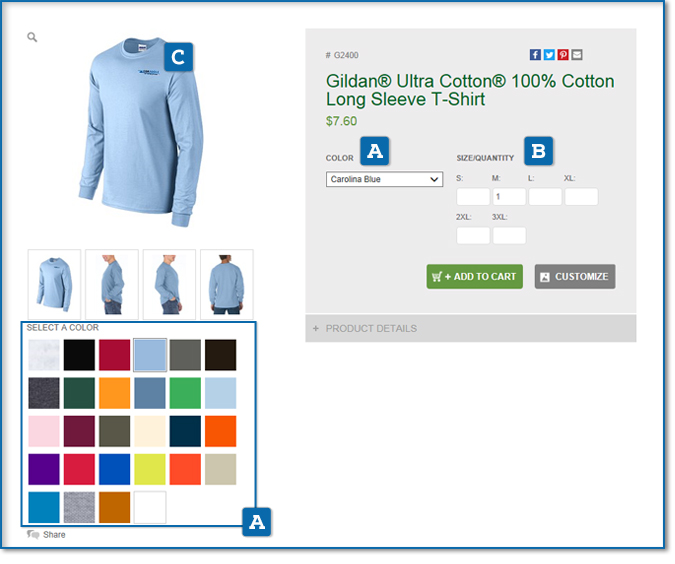This screenshot has height=564, width=675.
Task: Share product on Facebook
Action: click(x=535, y=55)
